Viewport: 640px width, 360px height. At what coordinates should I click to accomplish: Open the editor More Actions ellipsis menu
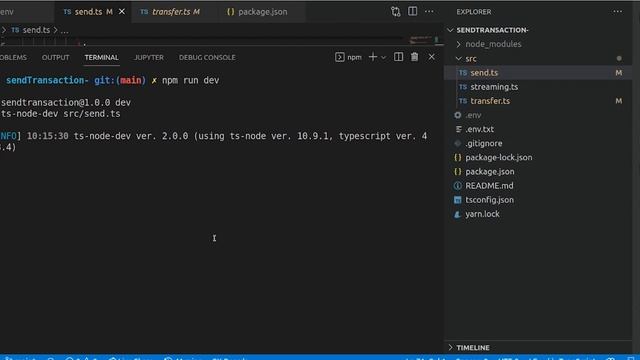[x=429, y=12]
